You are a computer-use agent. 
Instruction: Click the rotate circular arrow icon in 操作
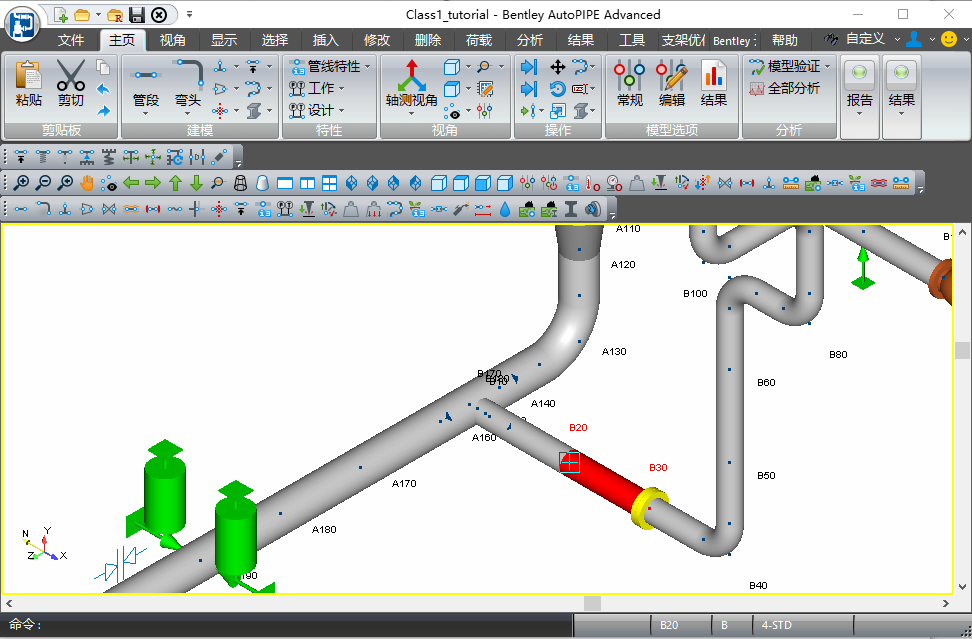point(557,89)
